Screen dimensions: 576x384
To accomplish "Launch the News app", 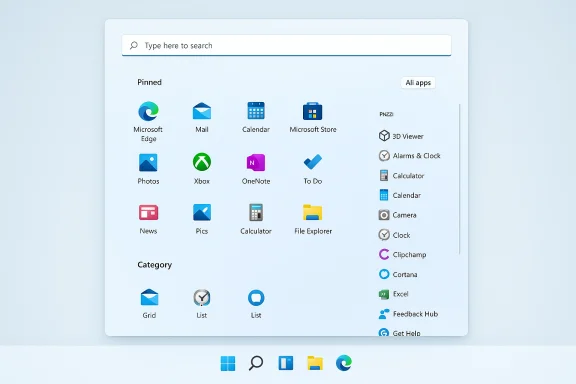I will pos(148,219).
